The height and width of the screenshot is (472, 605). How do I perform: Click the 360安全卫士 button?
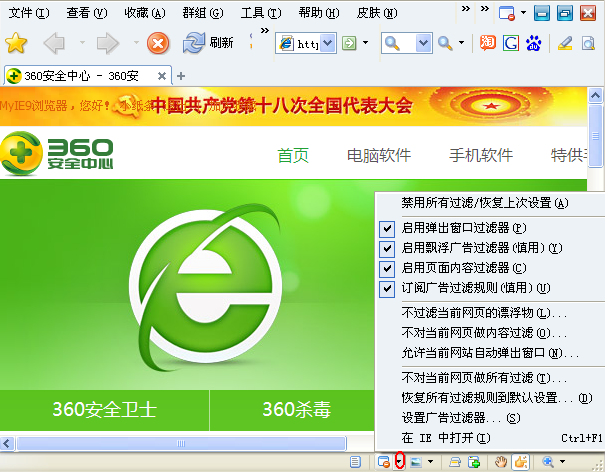pos(105,410)
